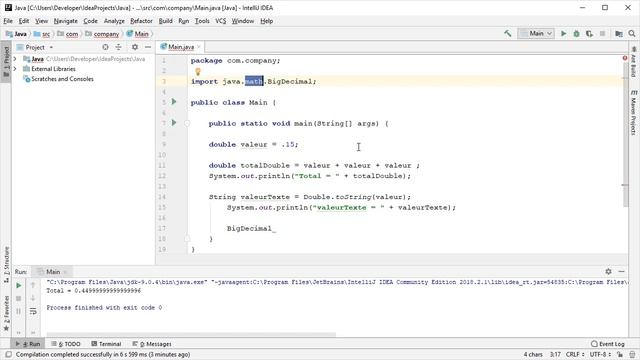Click the 3:17 caret position in the status bar

555,354
